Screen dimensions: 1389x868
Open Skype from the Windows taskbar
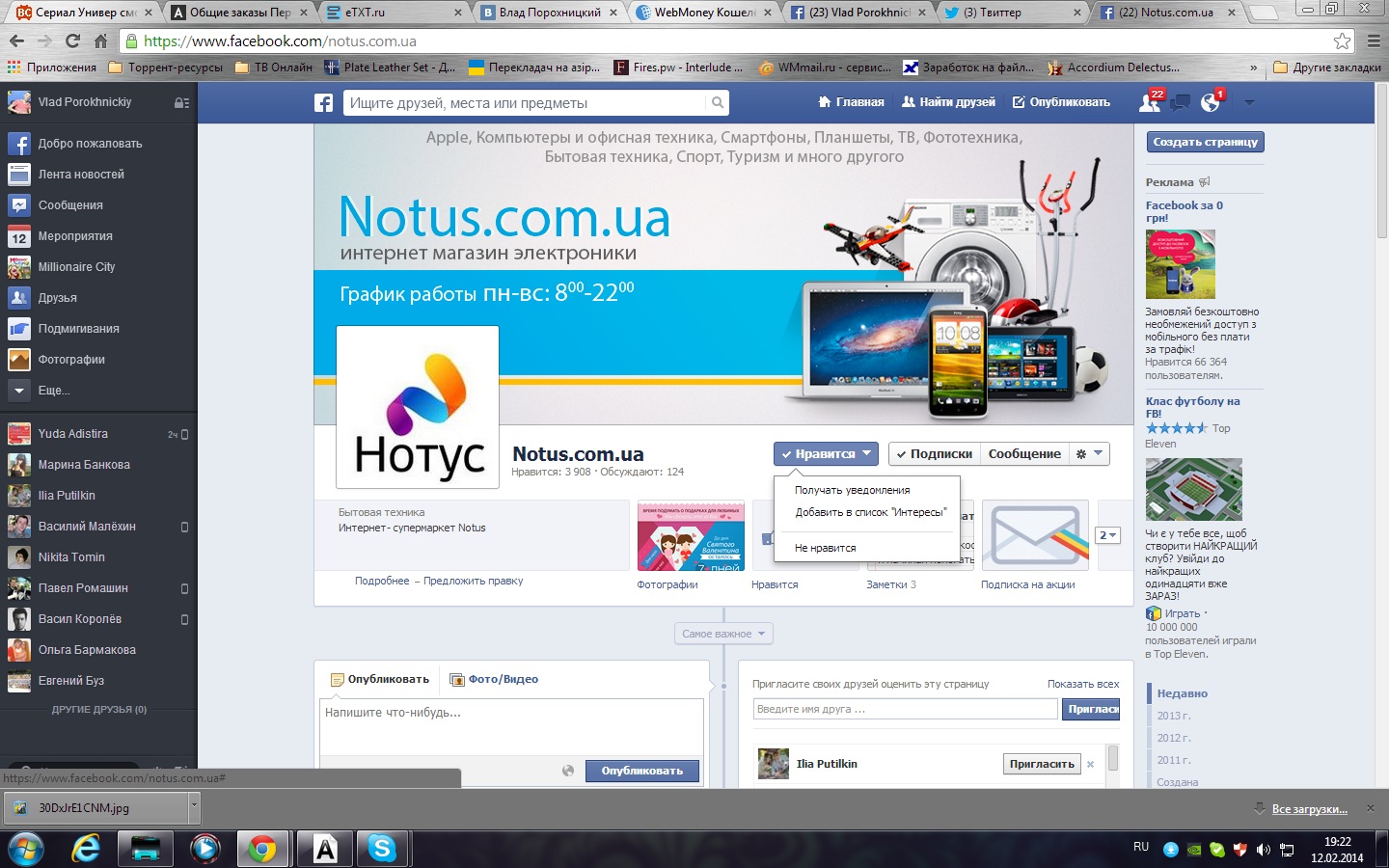pos(382,849)
